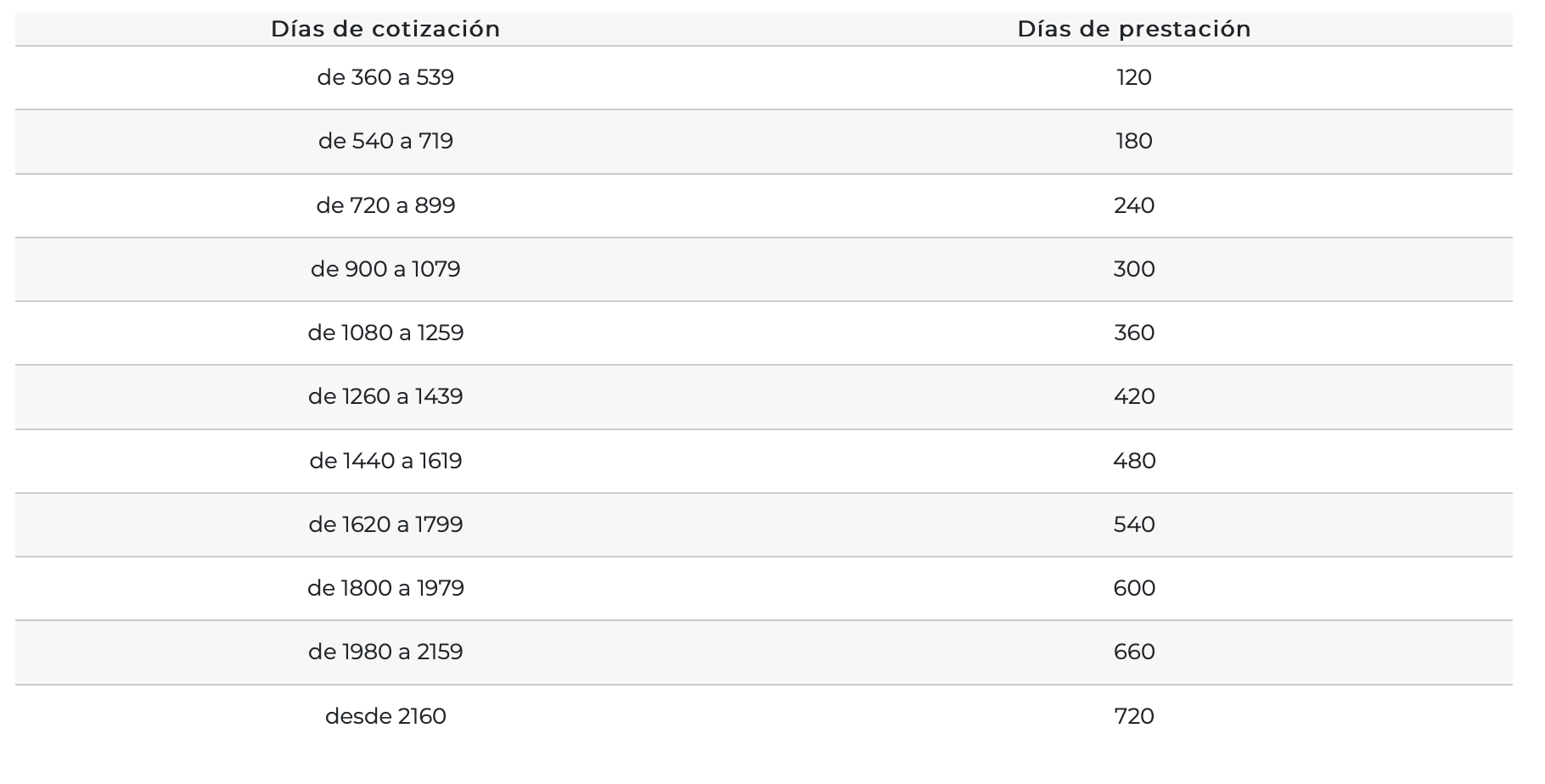Viewport: 1545px width, 784px height.
Task: Click the 300 value cell
Action: (1133, 269)
